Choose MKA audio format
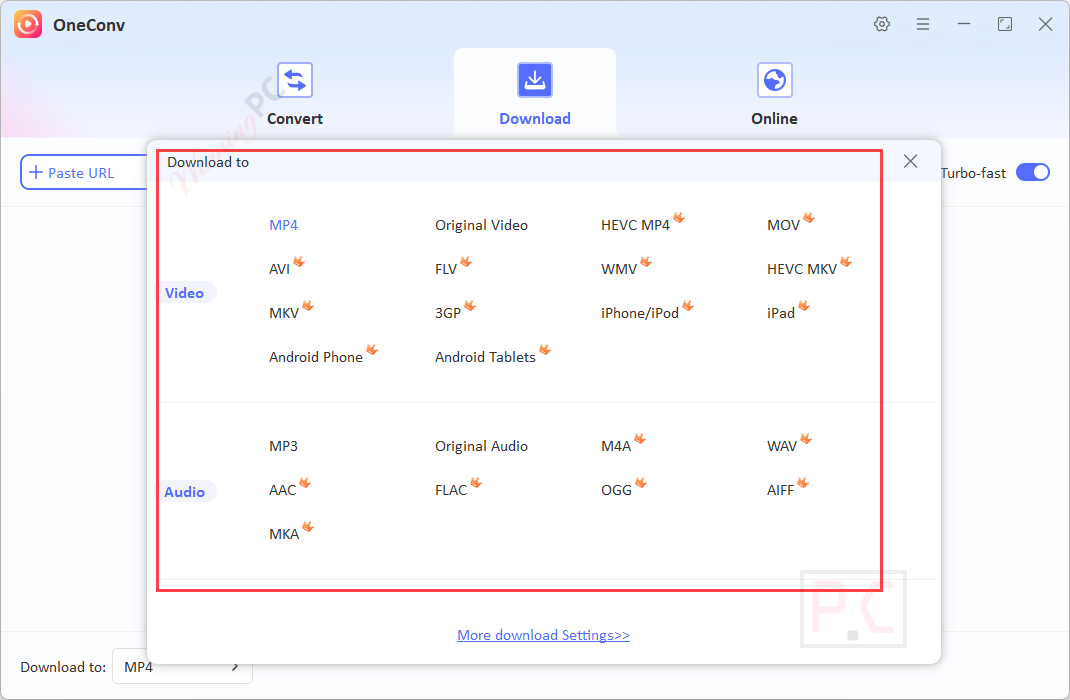 (x=284, y=534)
